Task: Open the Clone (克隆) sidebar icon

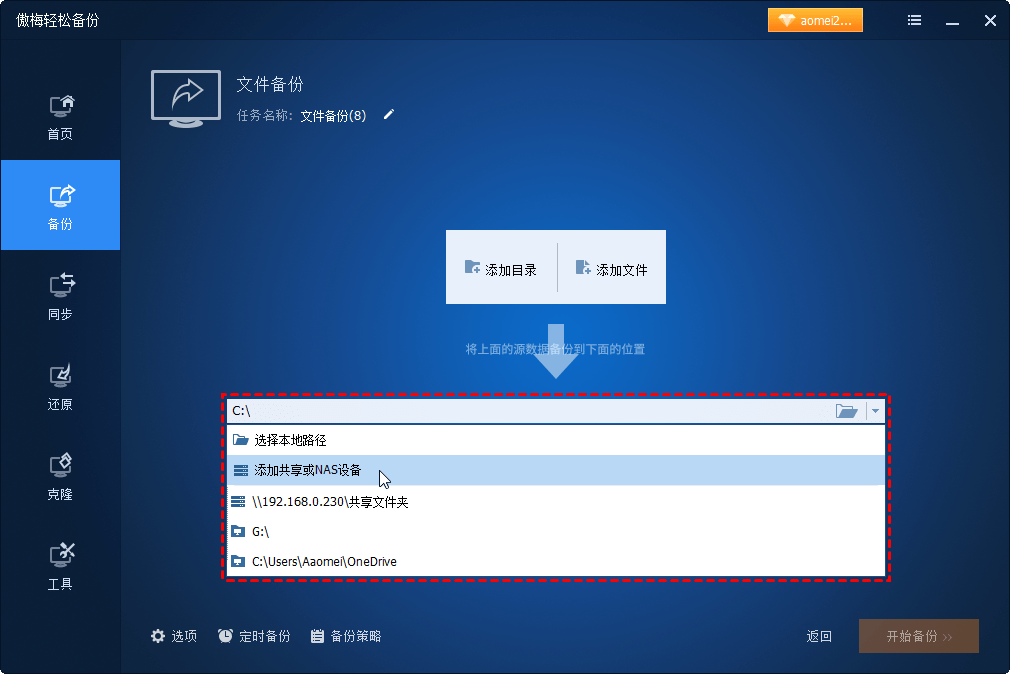Action: pyautogui.click(x=60, y=476)
